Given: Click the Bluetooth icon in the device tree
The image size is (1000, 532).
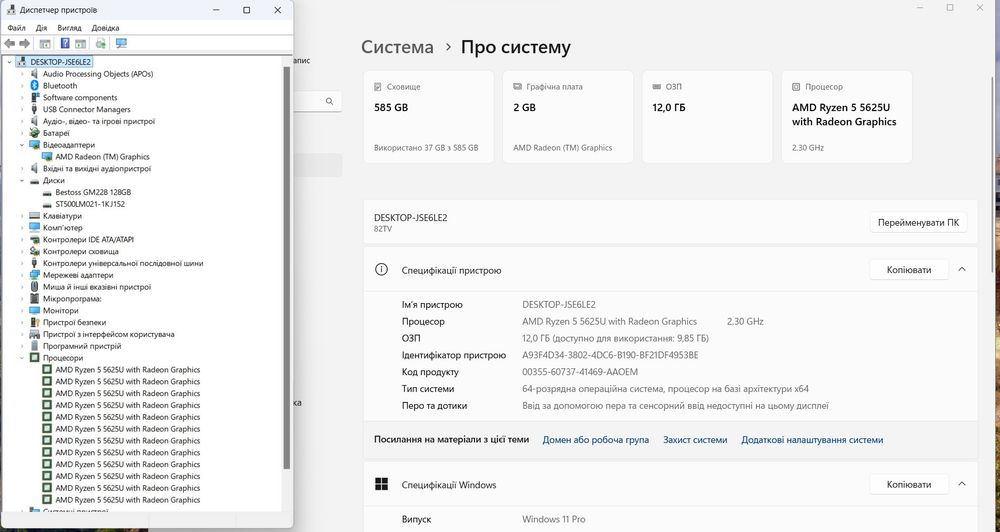Looking at the screenshot, I should click(34, 85).
